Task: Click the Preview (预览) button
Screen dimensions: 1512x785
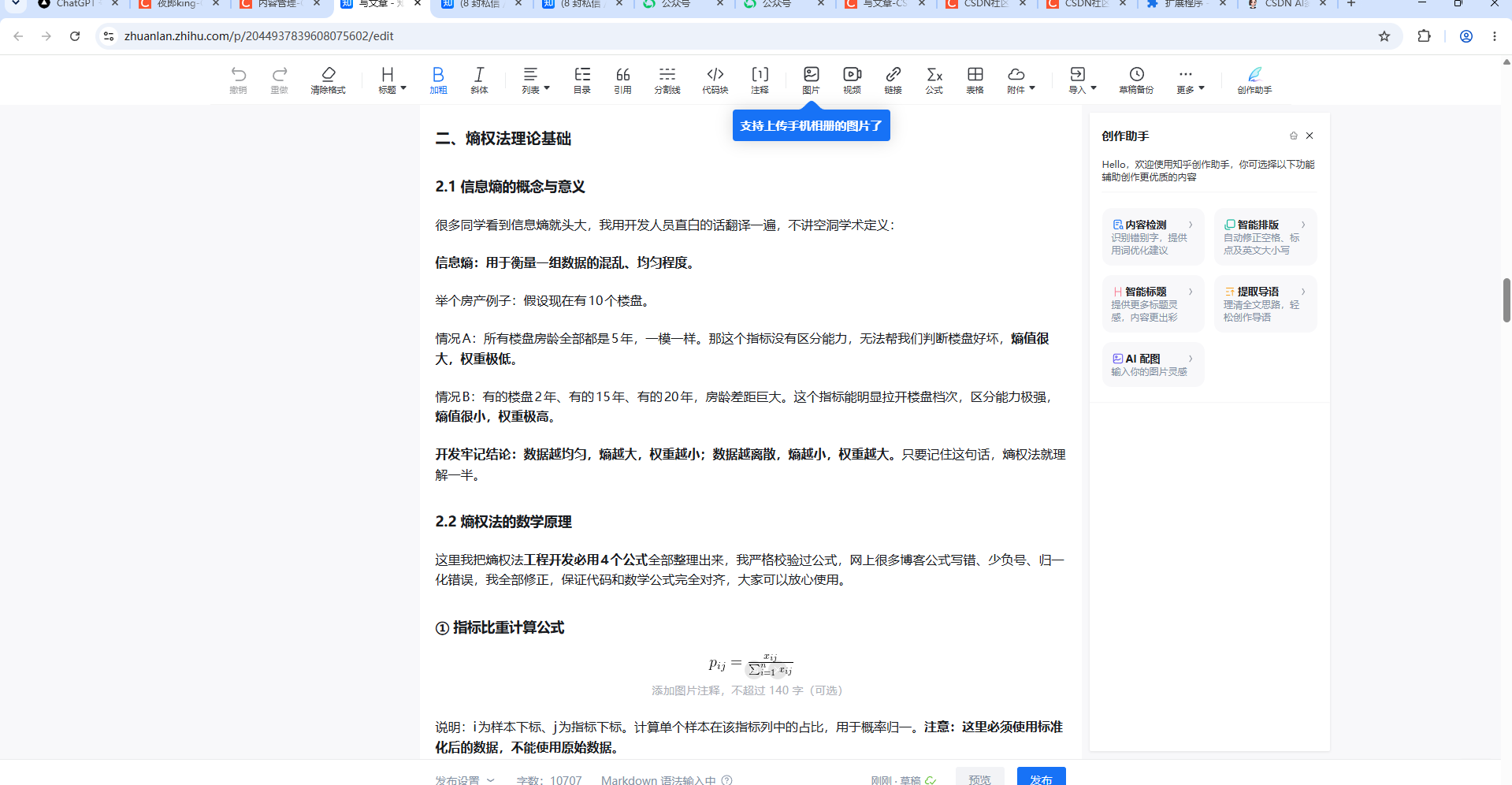Action: [979, 777]
